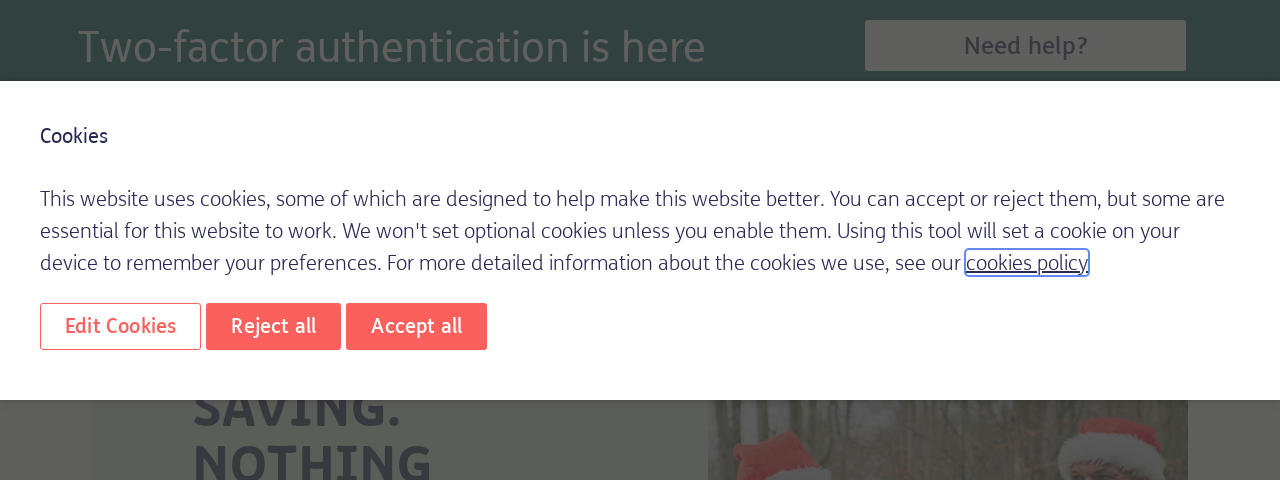This screenshot has height=480, width=1280.
Task: Select the coral Accept all button
Action: coord(416,326)
